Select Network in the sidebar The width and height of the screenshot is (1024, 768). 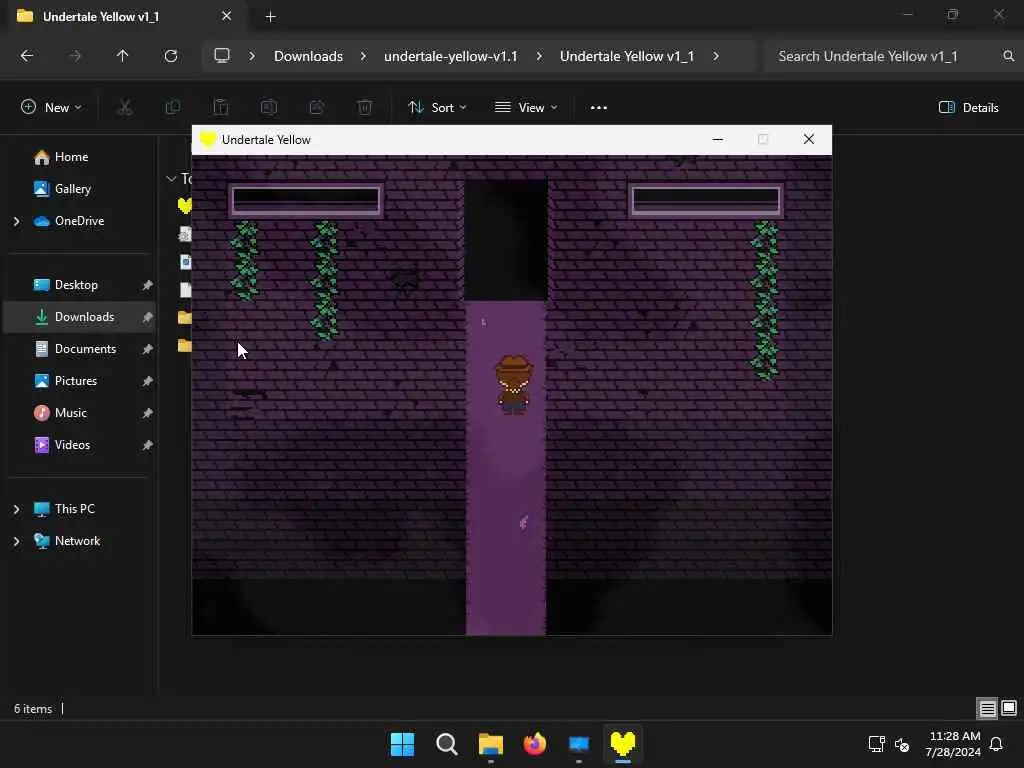click(77, 541)
